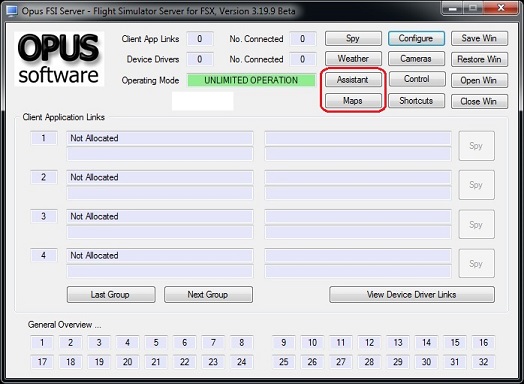524x384 pixels.
Task: Click overview indicator 24
Action: pos(241,362)
